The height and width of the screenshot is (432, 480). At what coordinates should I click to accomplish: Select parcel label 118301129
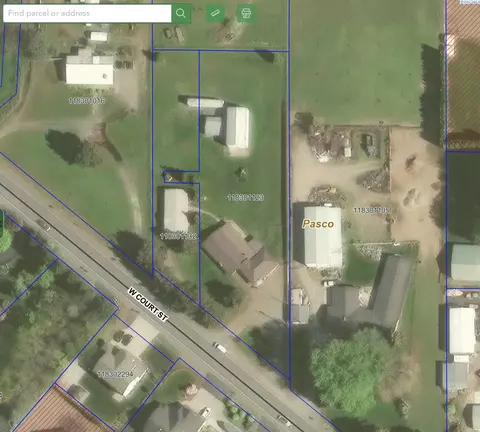click(246, 198)
